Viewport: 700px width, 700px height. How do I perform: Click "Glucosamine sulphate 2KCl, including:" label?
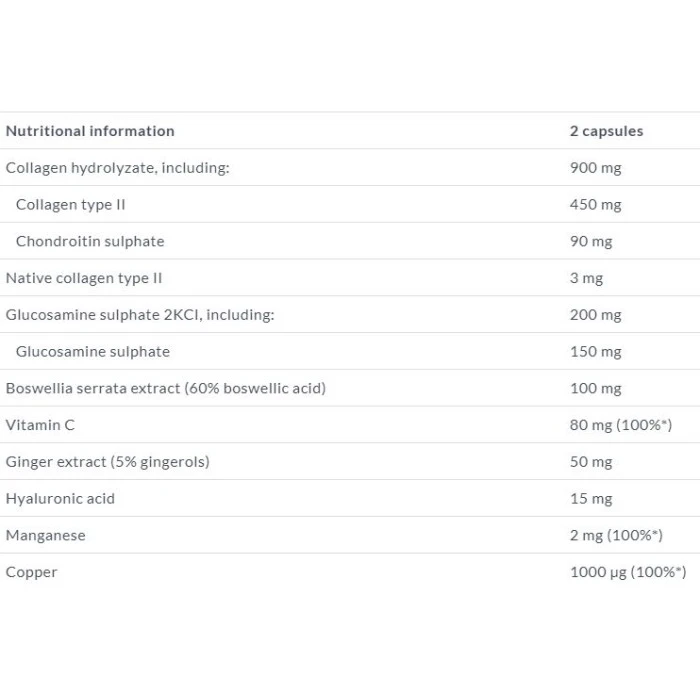[x=140, y=315]
